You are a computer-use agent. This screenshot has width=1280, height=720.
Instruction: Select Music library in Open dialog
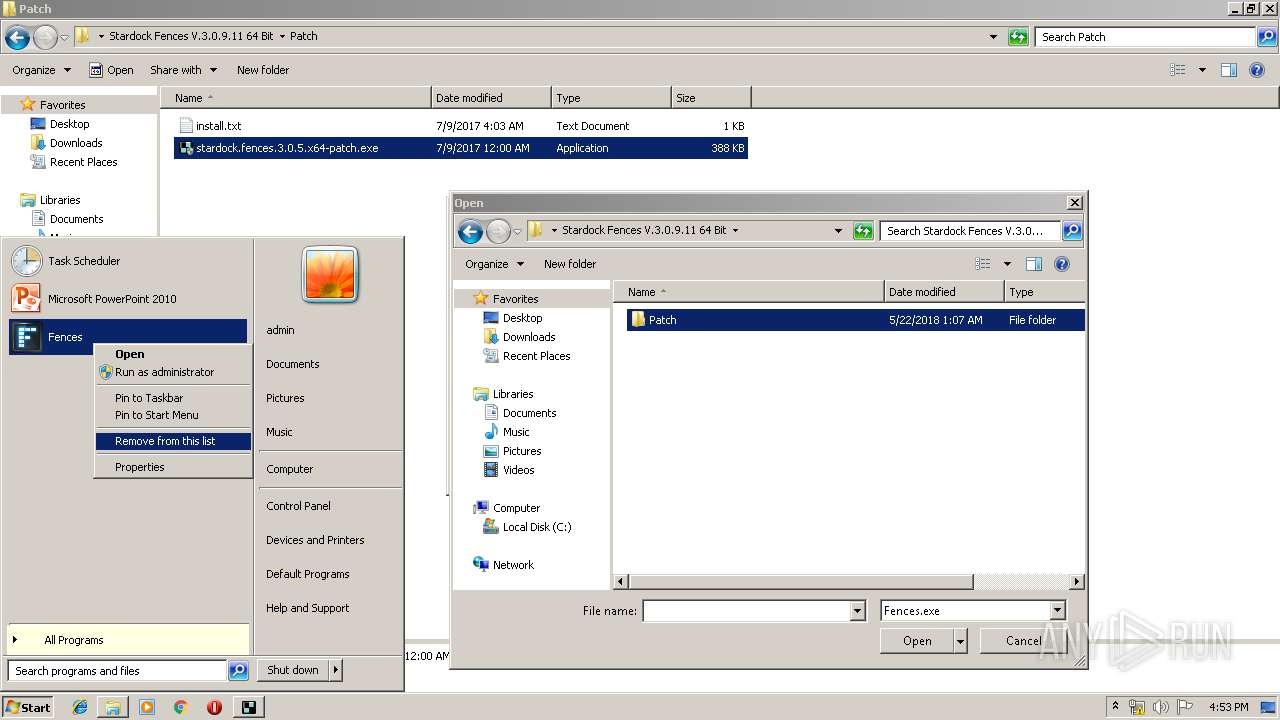click(x=516, y=432)
